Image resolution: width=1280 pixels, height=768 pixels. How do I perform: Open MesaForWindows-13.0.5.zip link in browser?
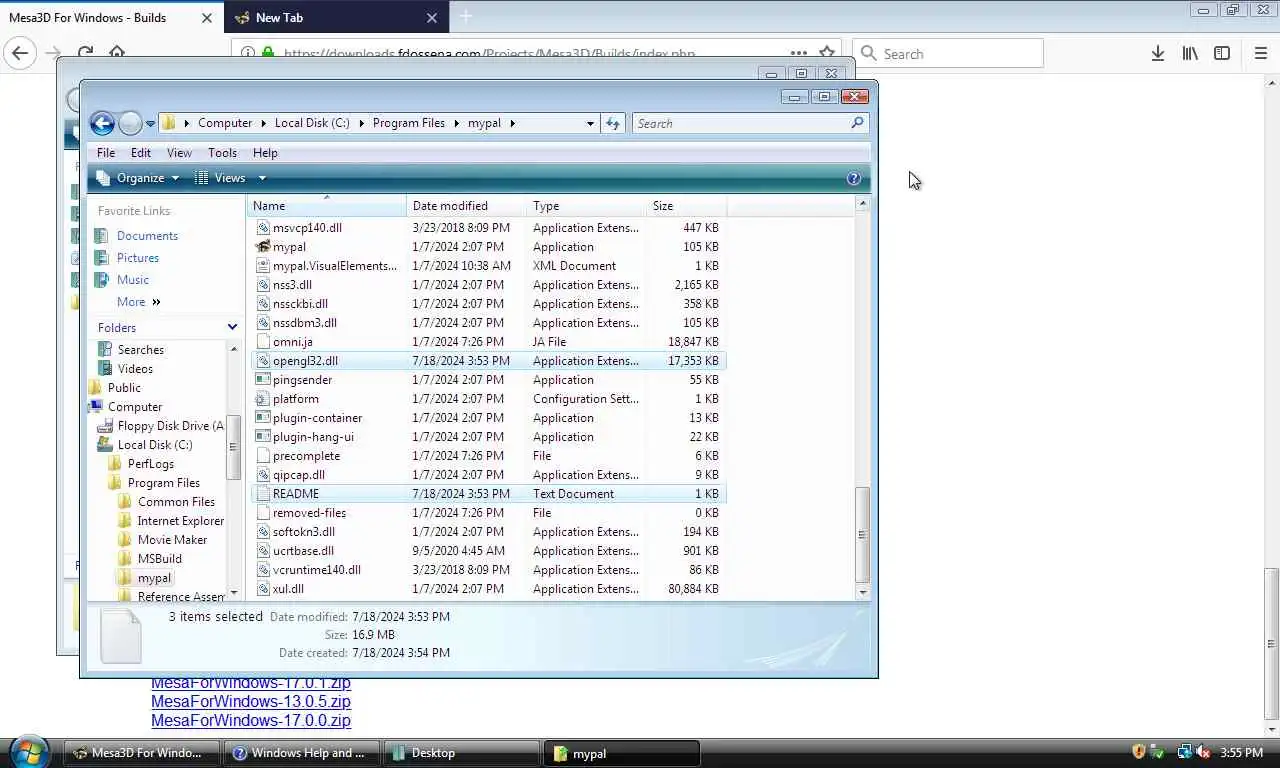(x=251, y=702)
